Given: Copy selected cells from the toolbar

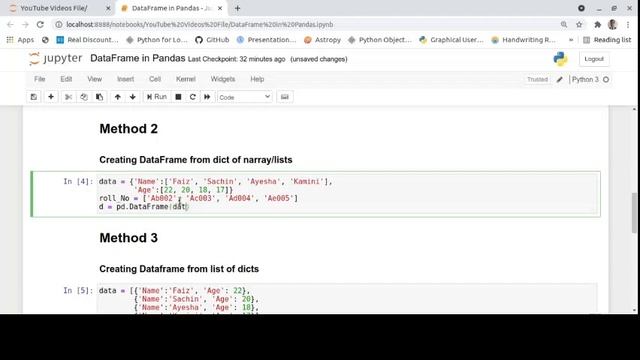Looking at the screenshot, I should [x=84, y=97].
